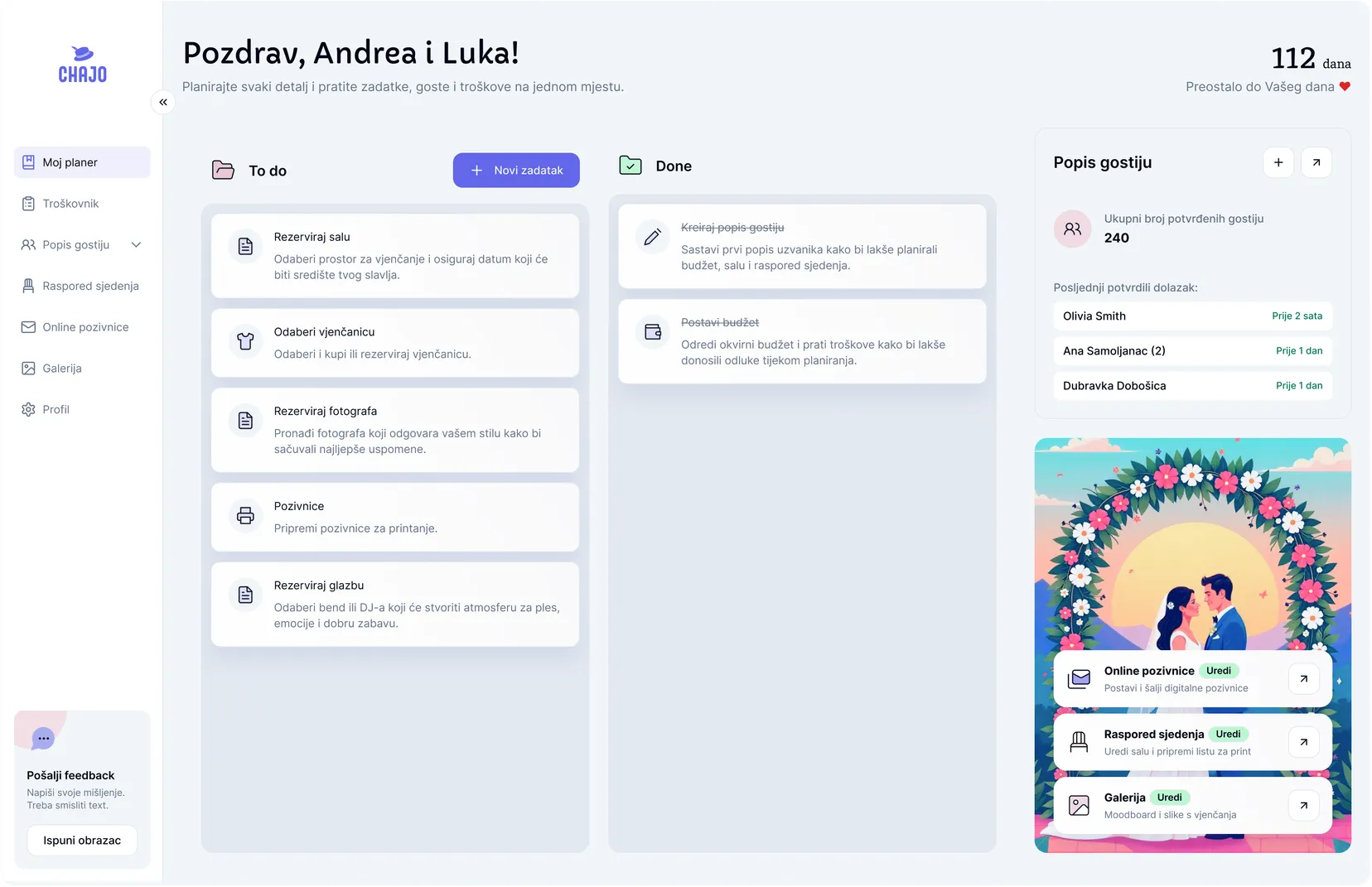Click the feedback speech bubble icon

pos(43,738)
